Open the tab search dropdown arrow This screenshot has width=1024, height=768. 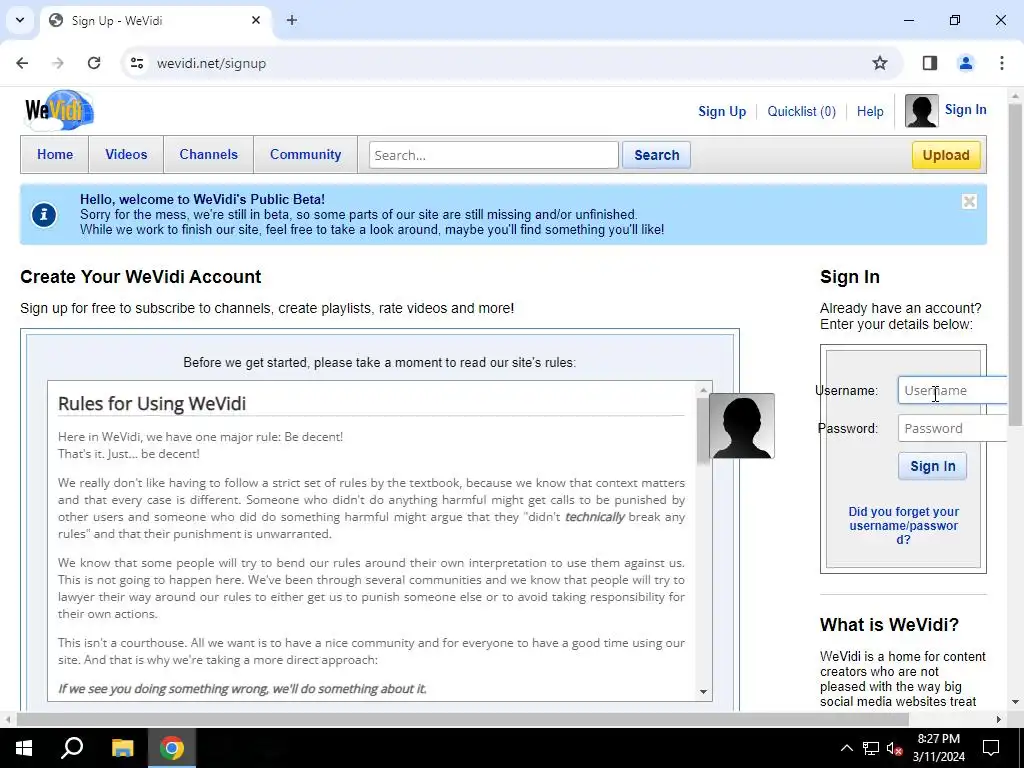20,20
